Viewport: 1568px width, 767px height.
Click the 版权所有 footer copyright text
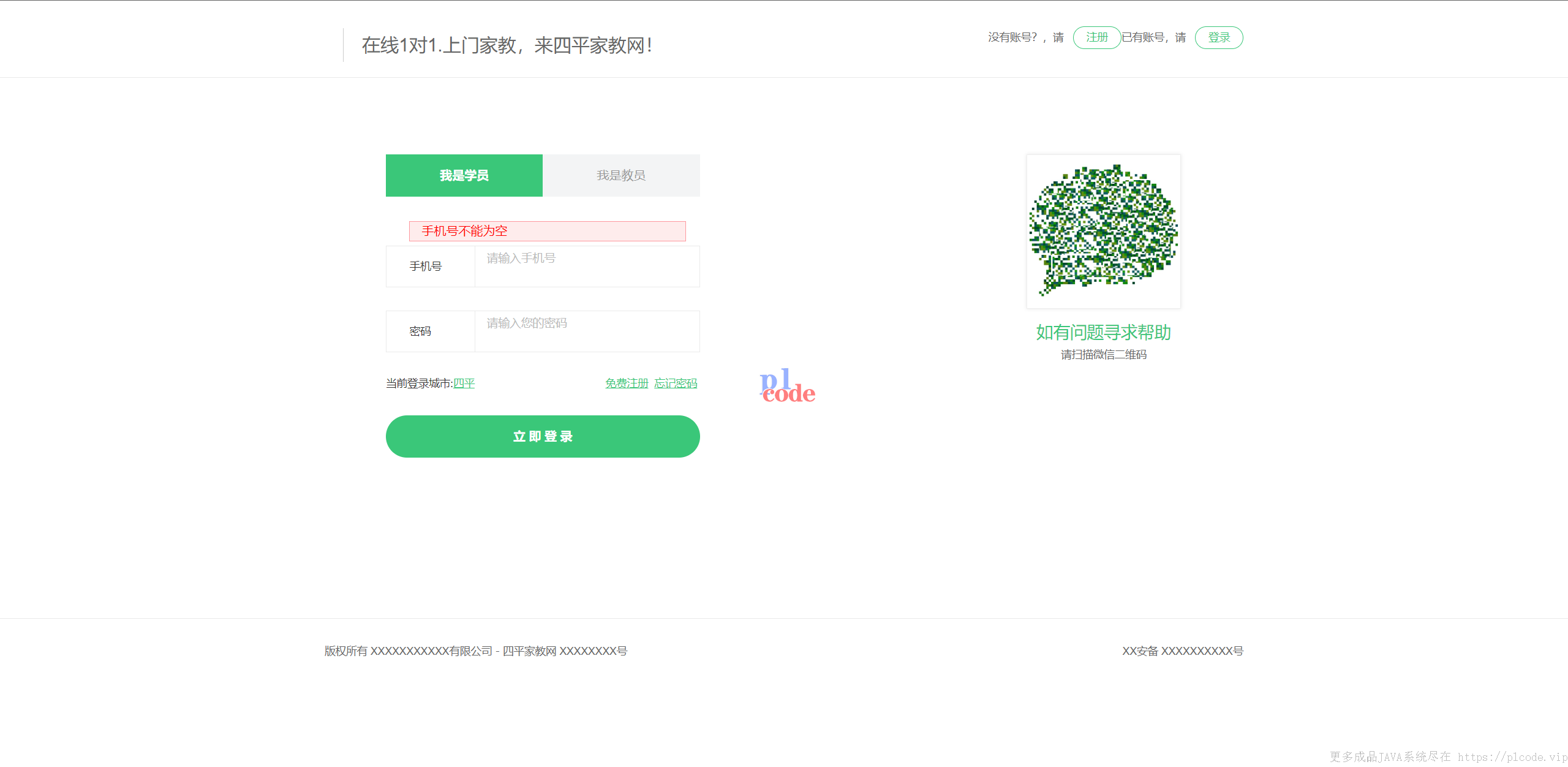(476, 651)
